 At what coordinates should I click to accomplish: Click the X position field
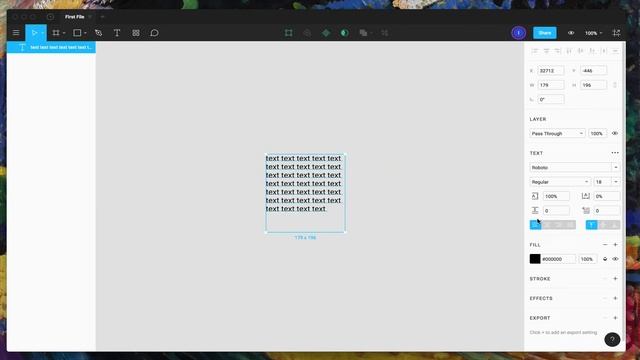coord(551,71)
